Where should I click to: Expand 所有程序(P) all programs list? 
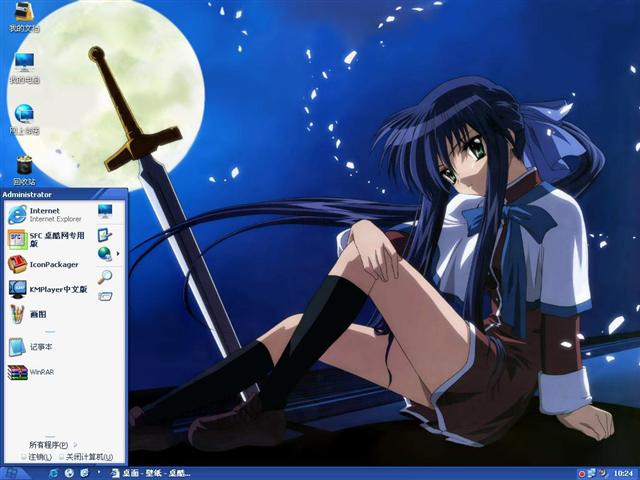click(x=53, y=445)
